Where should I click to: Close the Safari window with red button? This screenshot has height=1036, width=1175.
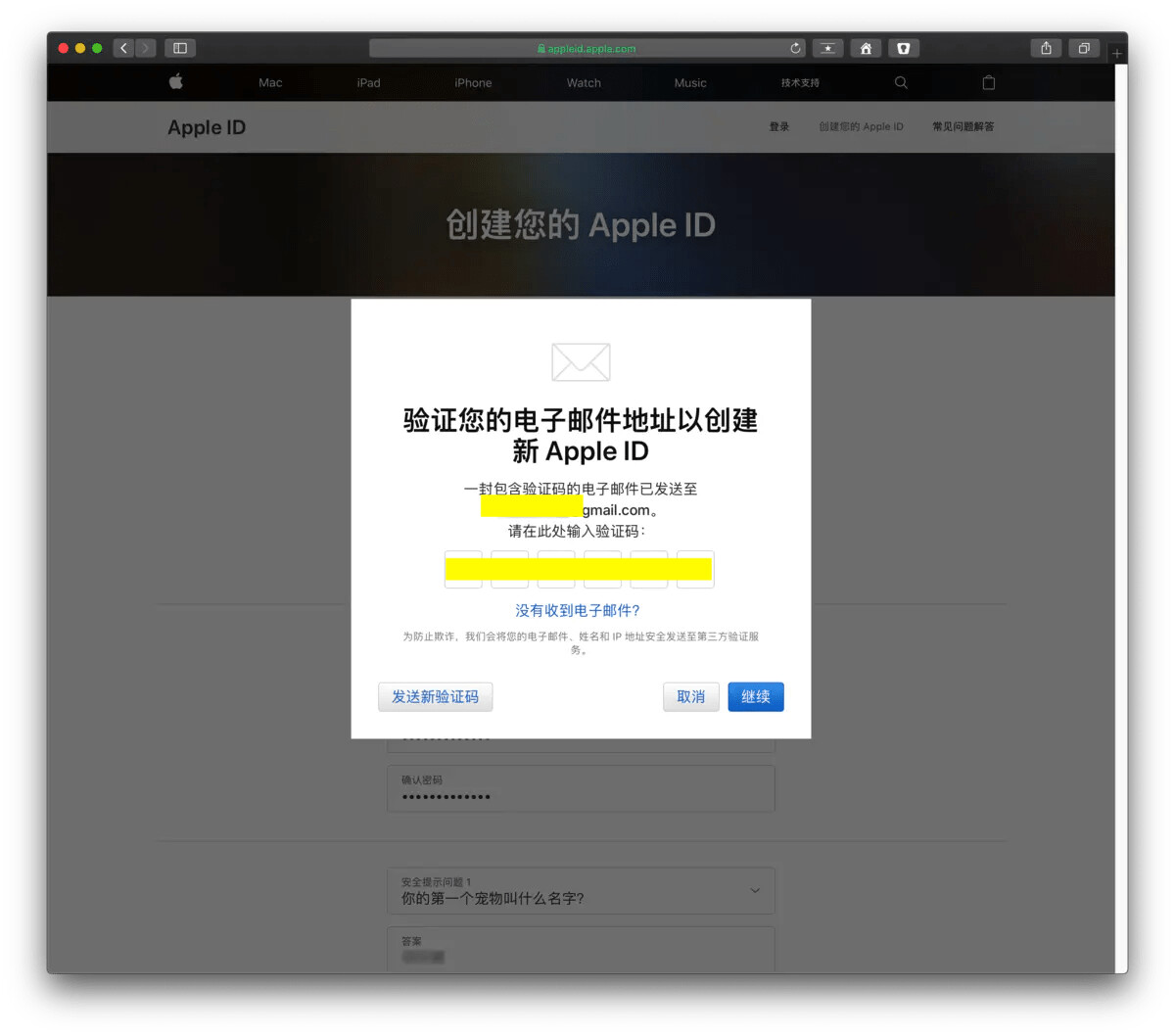click(64, 48)
